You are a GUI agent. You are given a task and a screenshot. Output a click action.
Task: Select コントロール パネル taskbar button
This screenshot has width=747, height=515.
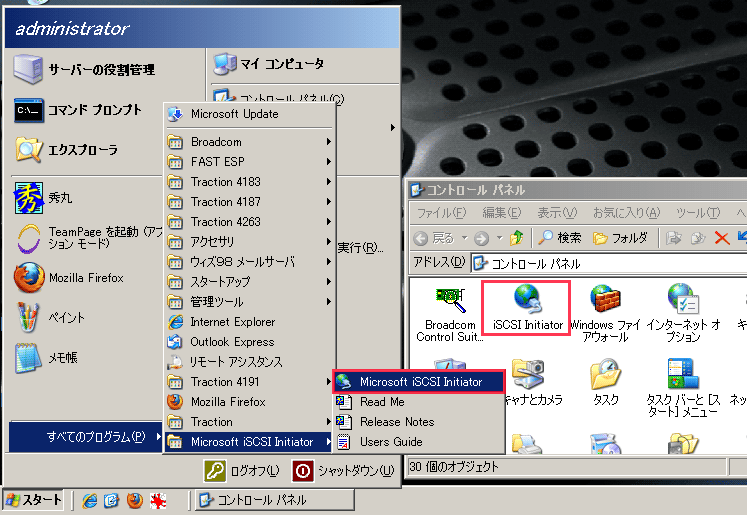[x=275, y=500]
